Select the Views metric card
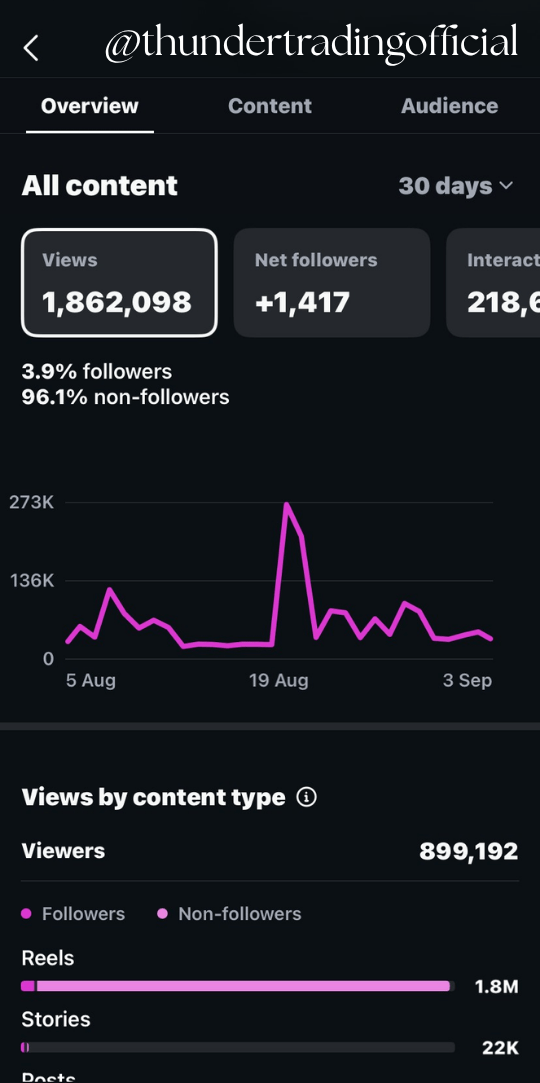 pos(119,282)
